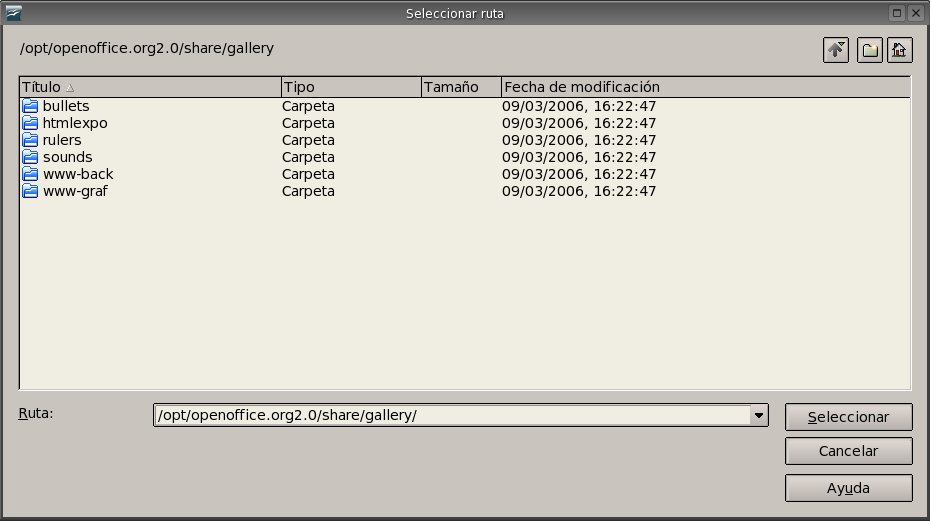The height and width of the screenshot is (521, 930).
Task: Select the sounds folder icon
Action: pos(30,157)
